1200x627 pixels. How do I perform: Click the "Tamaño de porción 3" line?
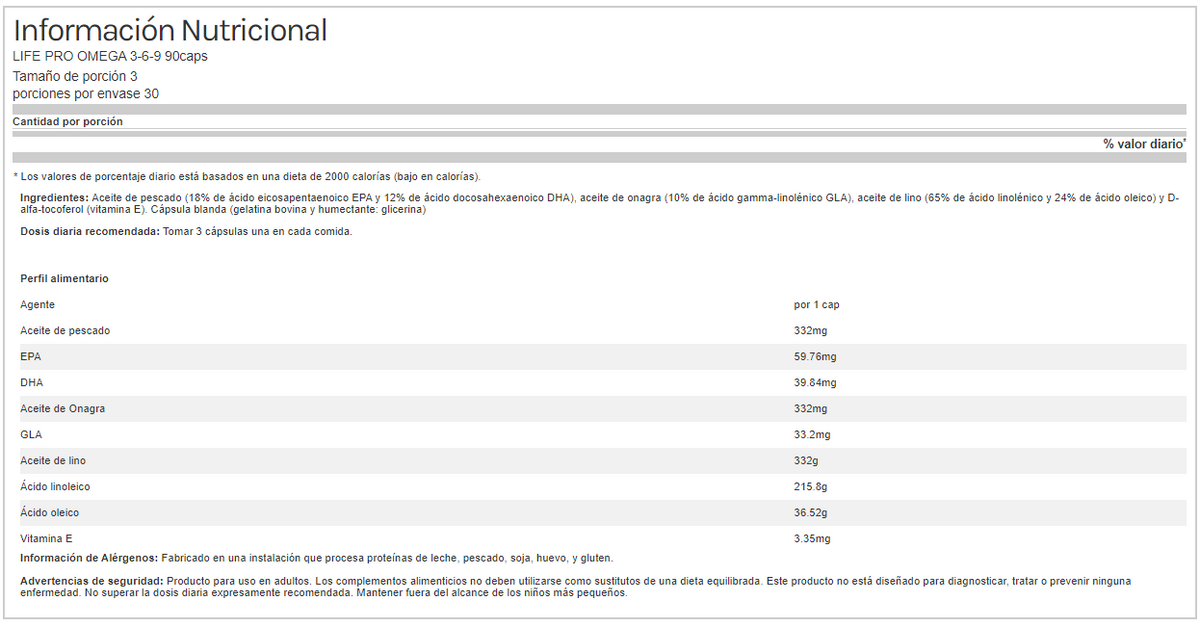(x=75, y=76)
